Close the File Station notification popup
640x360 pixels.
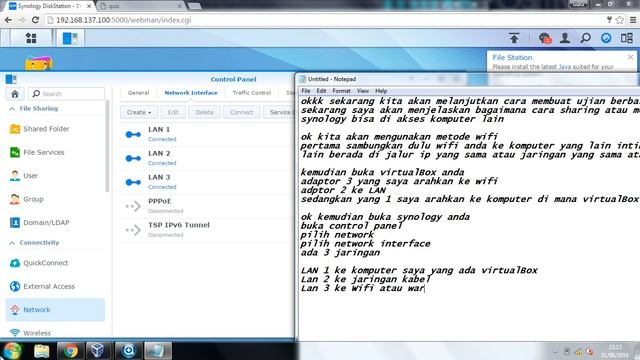click(x=631, y=57)
